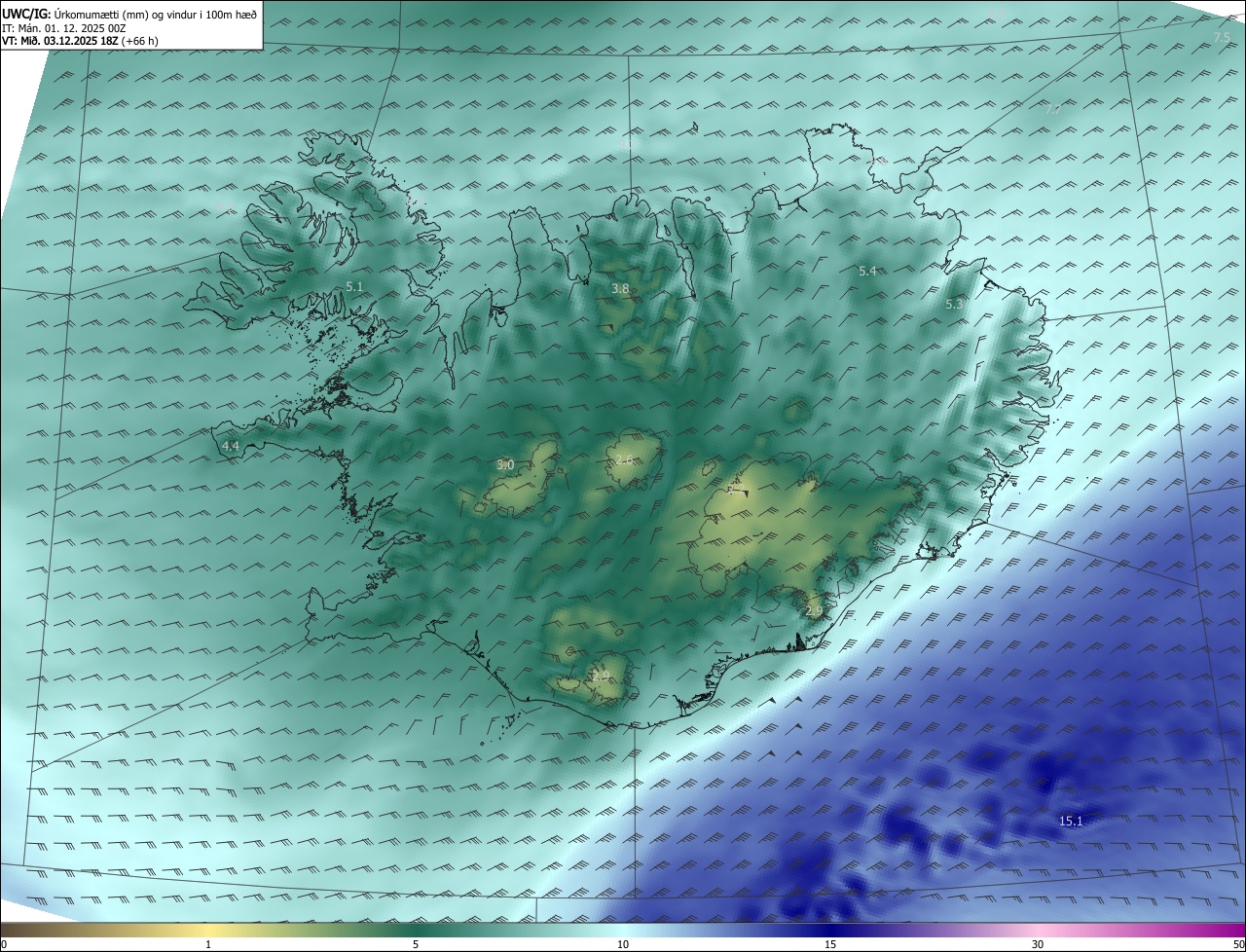The image size is (1246, 952).
Task: Click the 'VT: Mið. 03.12.2025 18Z (+66 h)' line
Action: [80, 41]
